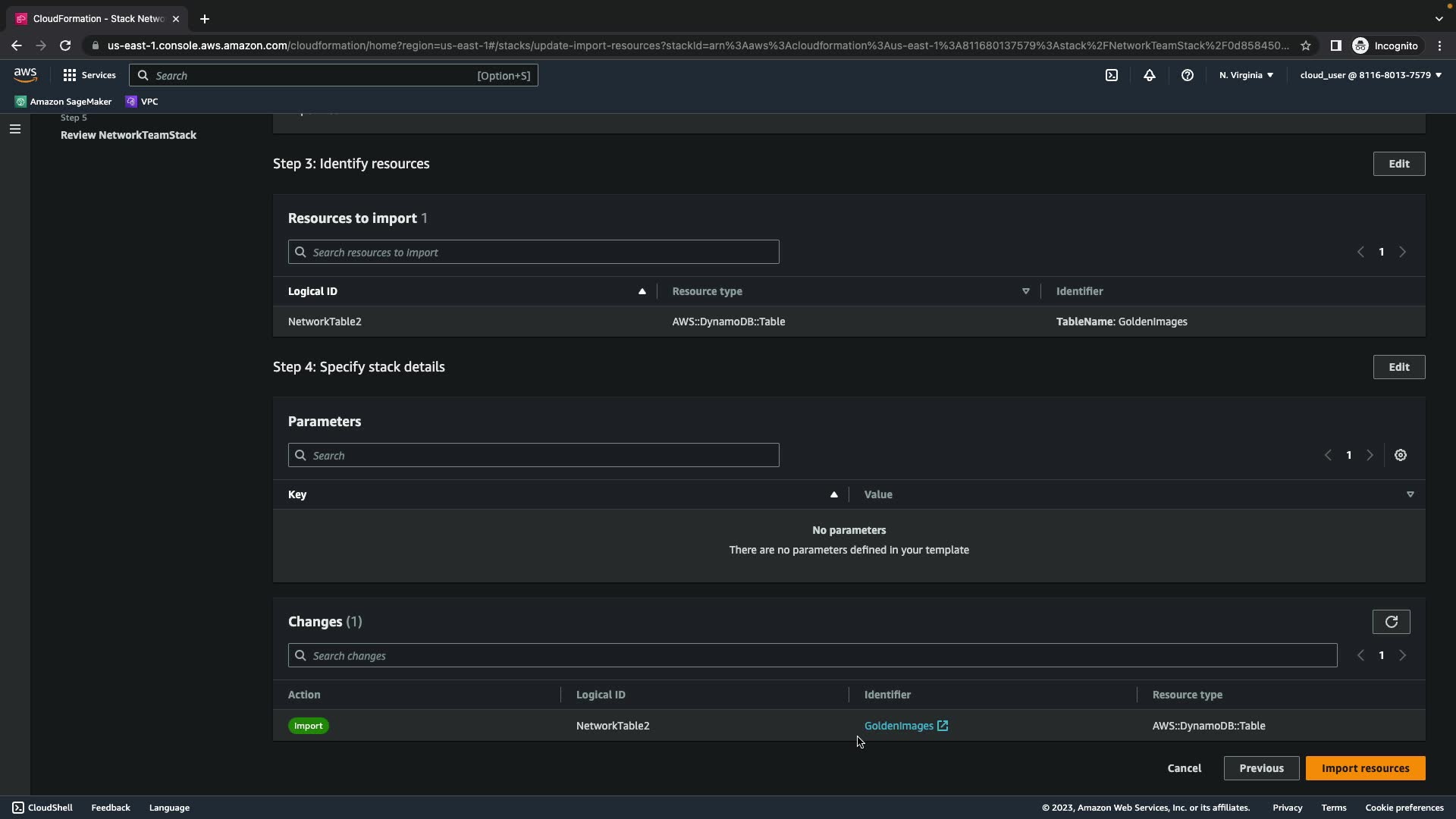Expand the cloud_user account menu
The width and height of the screenshot is (1456, 819).
(x=1370, y=75)
